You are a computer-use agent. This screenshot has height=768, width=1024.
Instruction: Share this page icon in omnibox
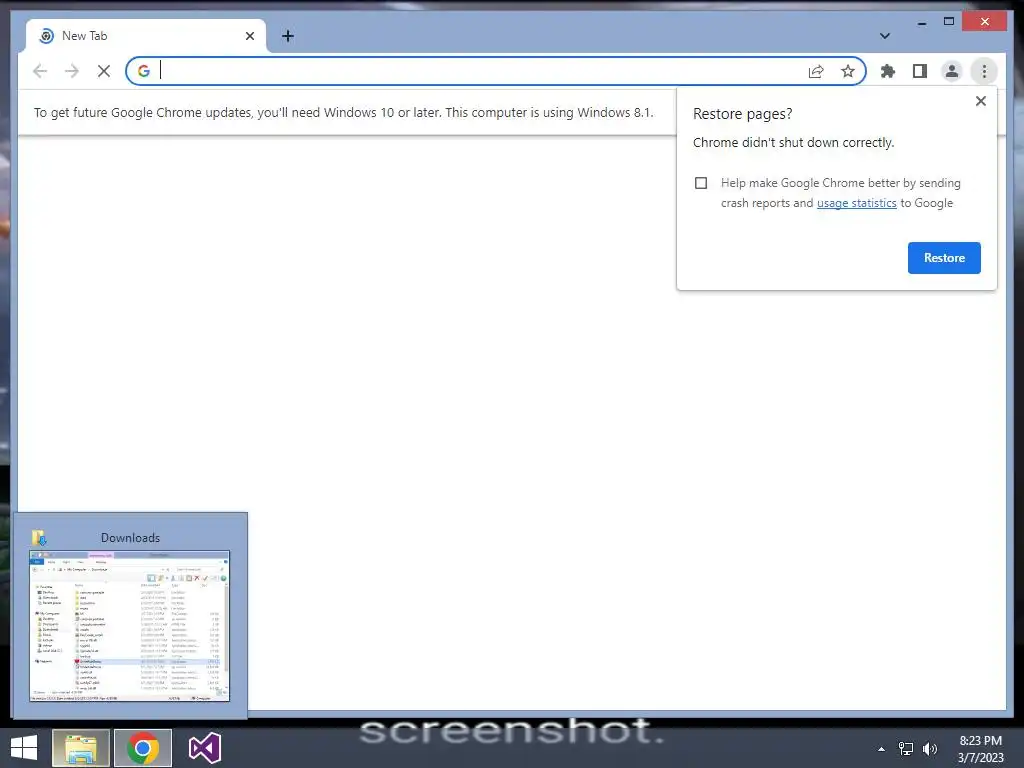point(816,71)
